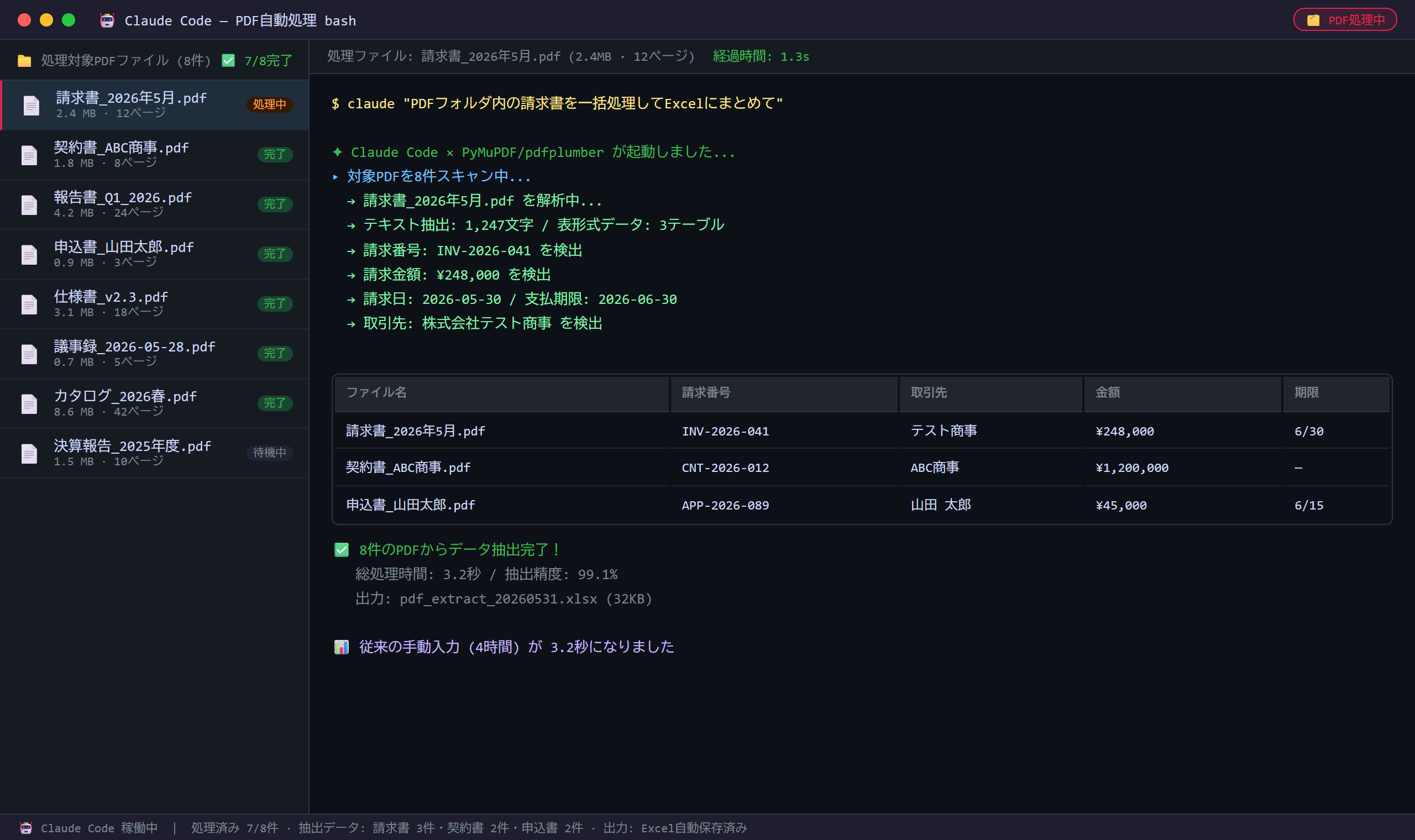Click 処理済み 7/8件 in status bar
The width and height of the screenshot is (1415, 840).
click(234, 828)
